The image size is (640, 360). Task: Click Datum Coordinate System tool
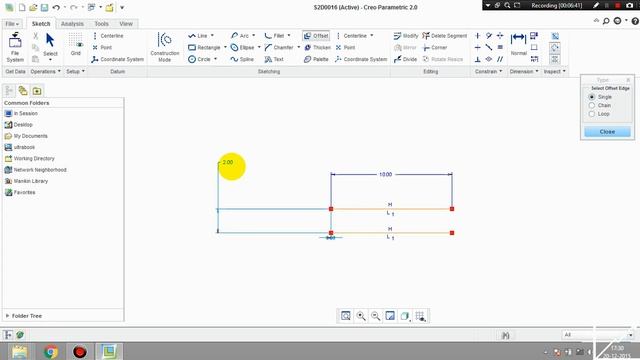click(118, 59)
